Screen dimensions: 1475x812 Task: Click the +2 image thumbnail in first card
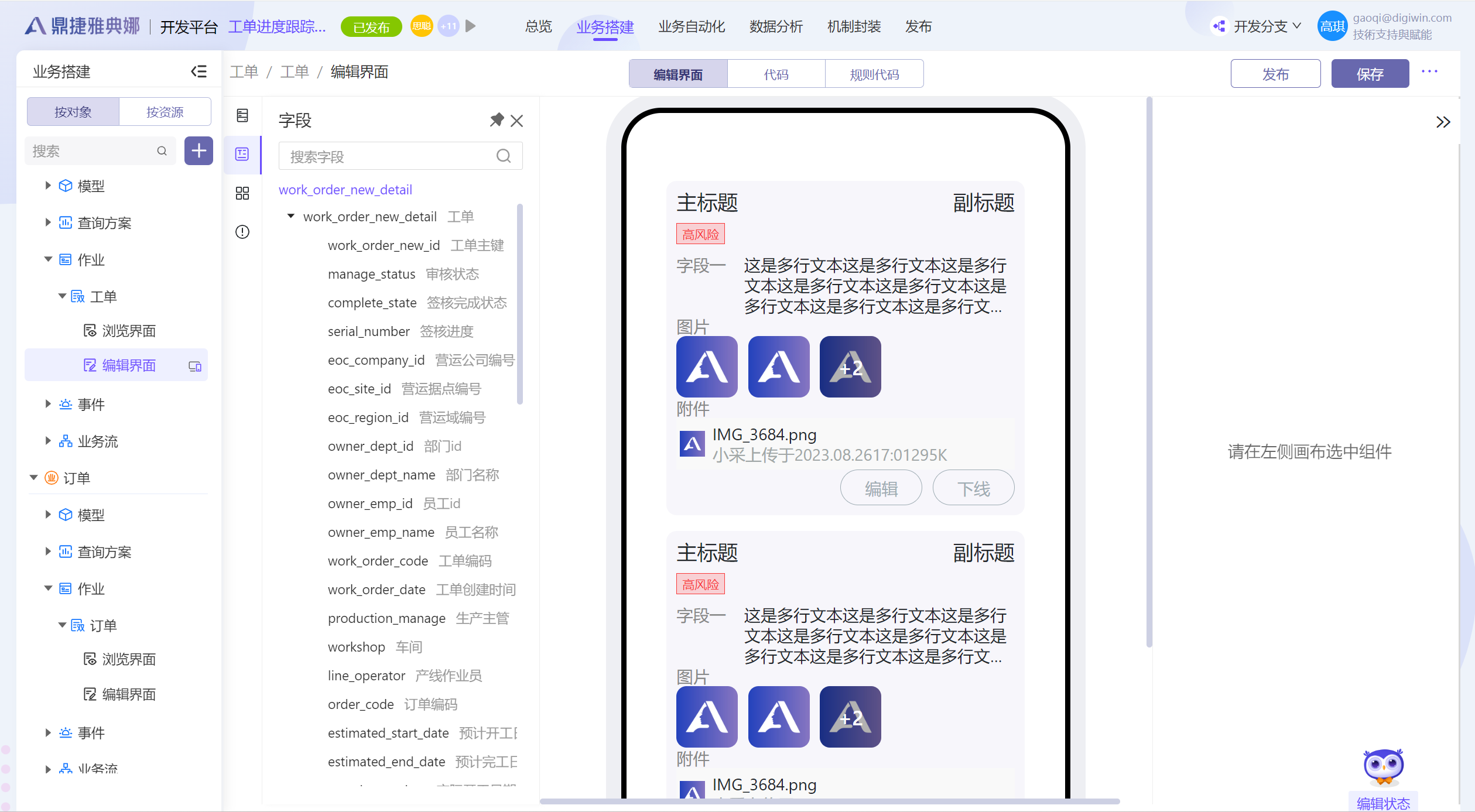coord(850,366)
